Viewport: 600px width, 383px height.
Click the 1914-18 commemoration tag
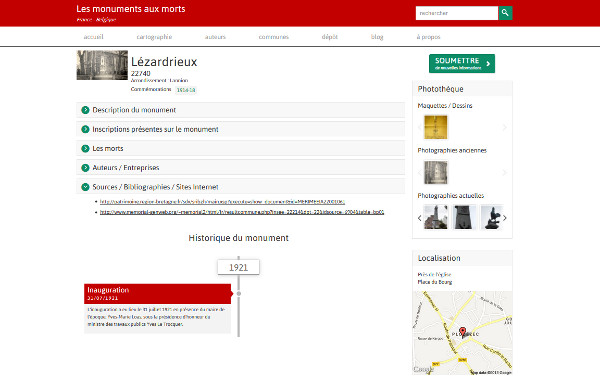point(186,90)
